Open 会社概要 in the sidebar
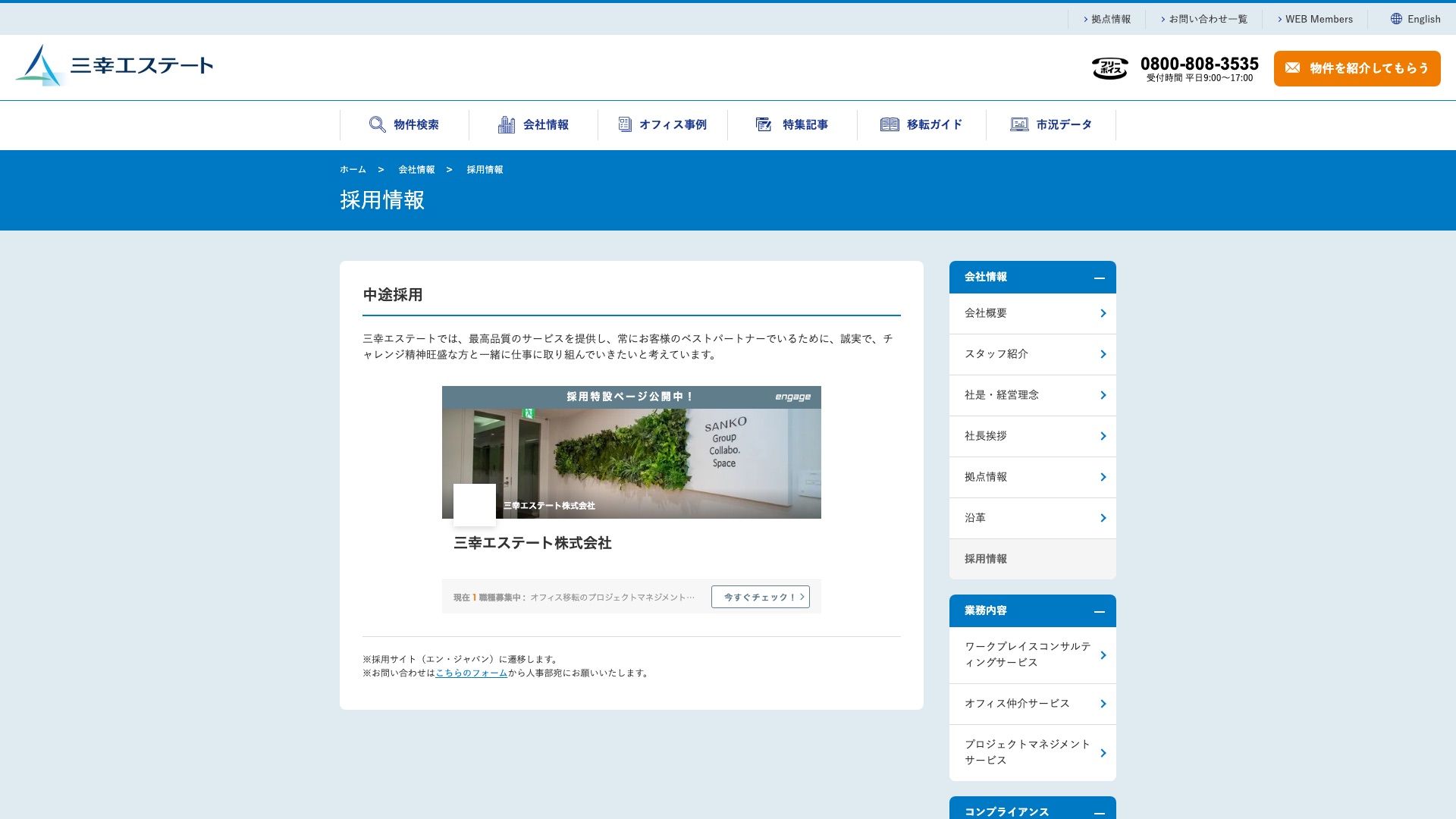Viewport: 1456px width, 819px height. [1032, 313]
